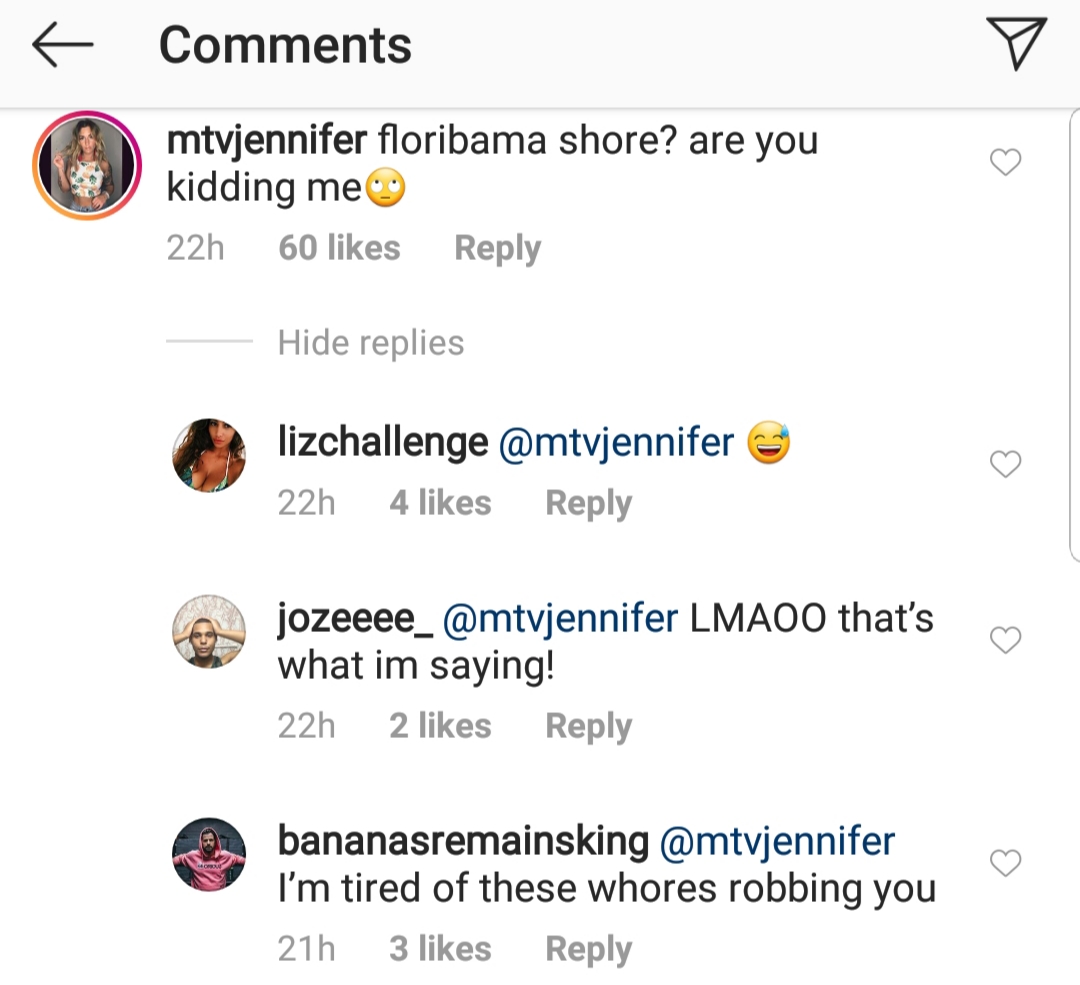Open mtvjennifer's profile picture story

coord(87,165)
